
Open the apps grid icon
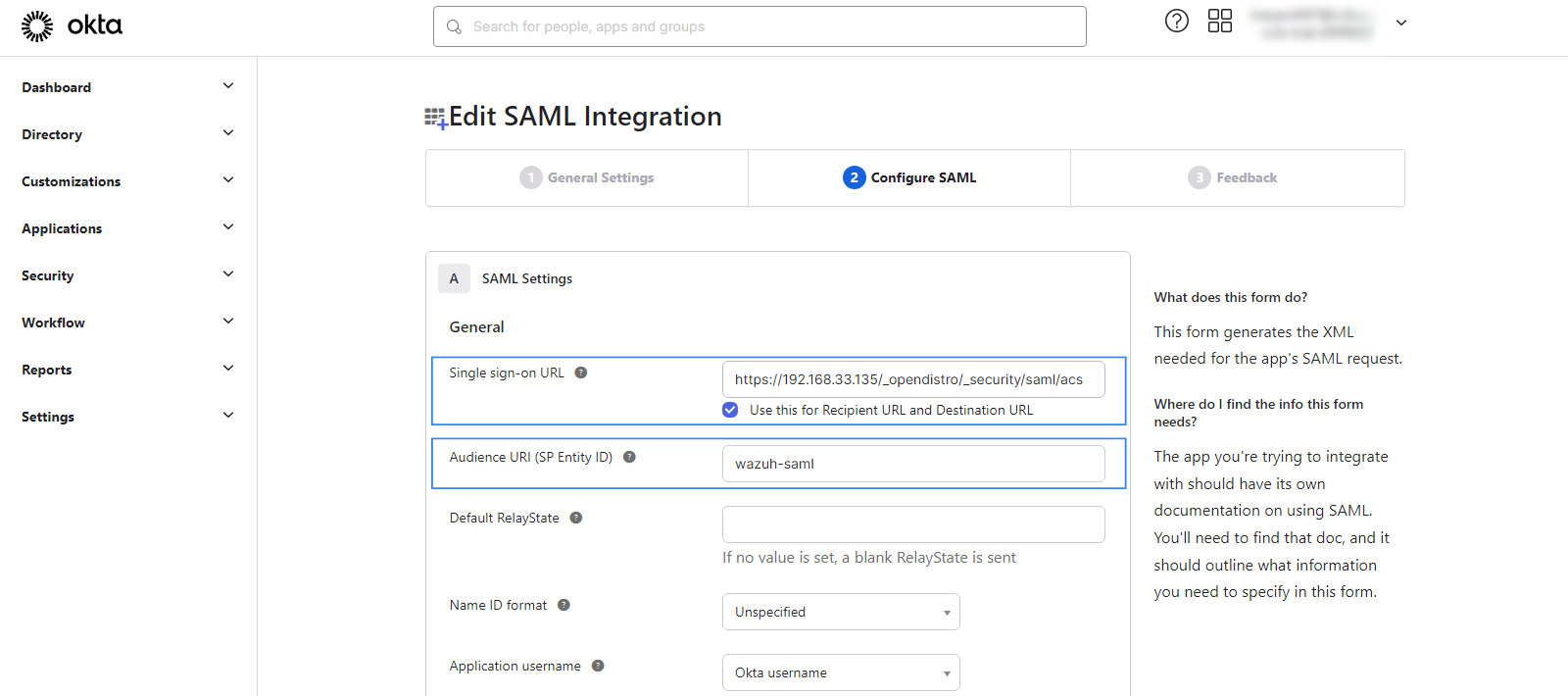[x=1219, y=21]
